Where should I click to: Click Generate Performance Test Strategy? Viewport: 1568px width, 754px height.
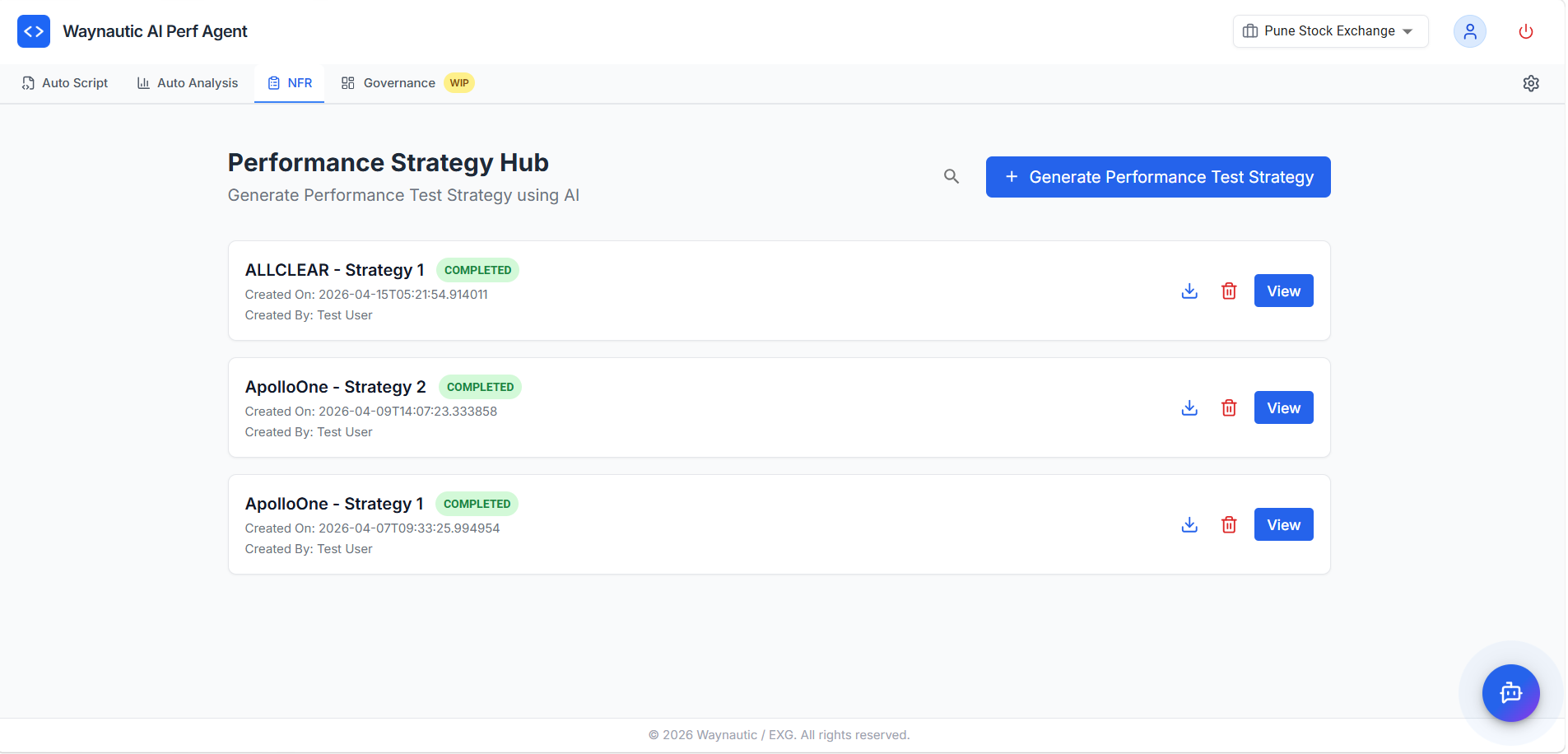[x=1157, y=176]
